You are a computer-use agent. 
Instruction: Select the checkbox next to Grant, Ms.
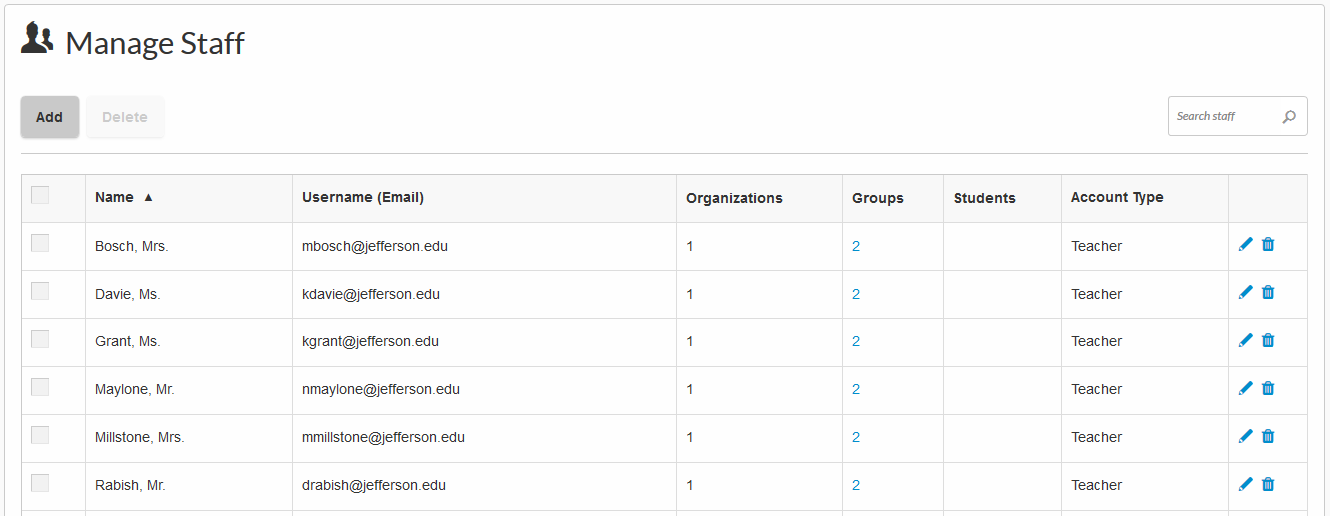40,339
